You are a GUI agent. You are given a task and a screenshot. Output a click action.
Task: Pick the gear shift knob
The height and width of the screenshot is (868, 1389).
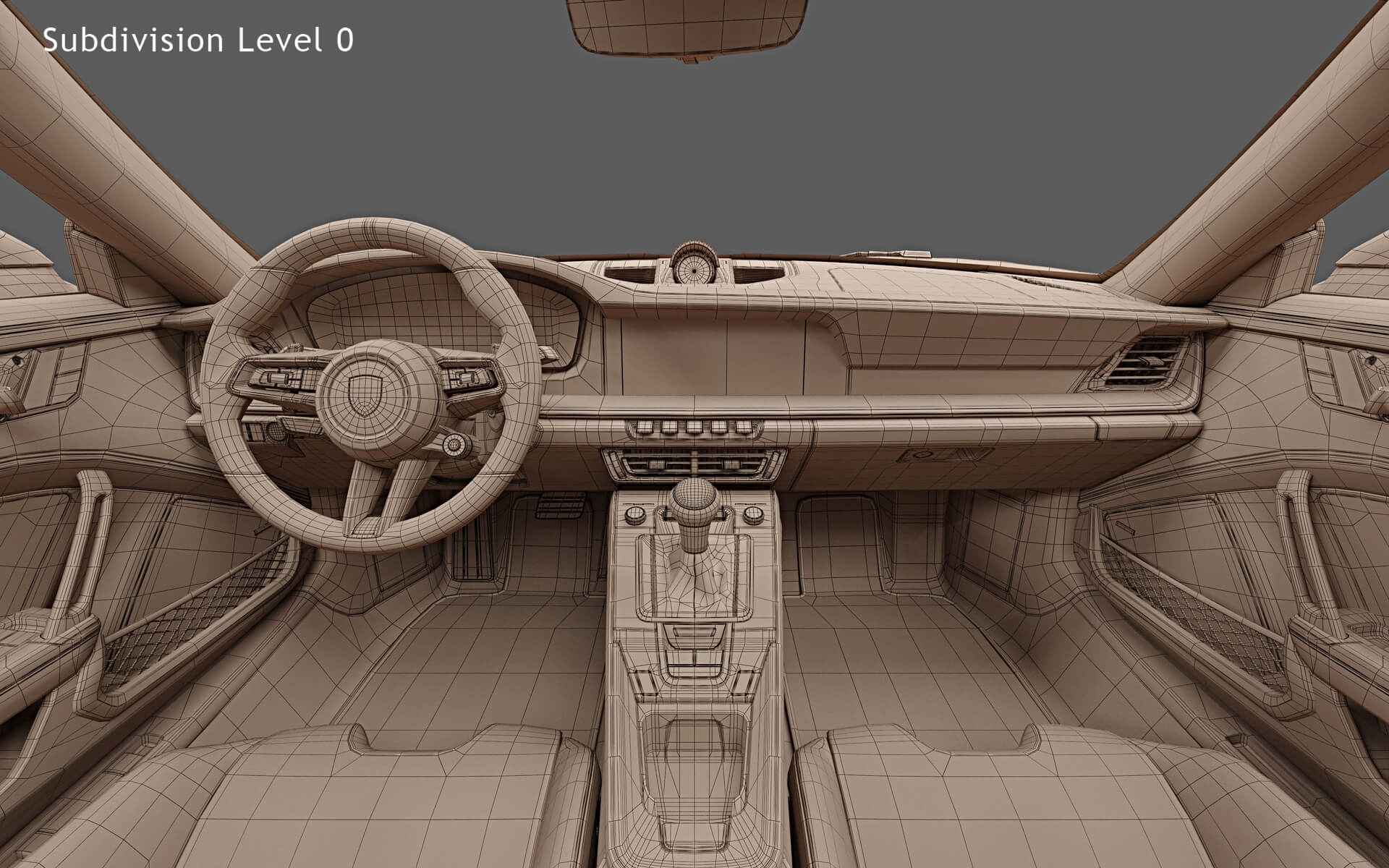[694, 501]
